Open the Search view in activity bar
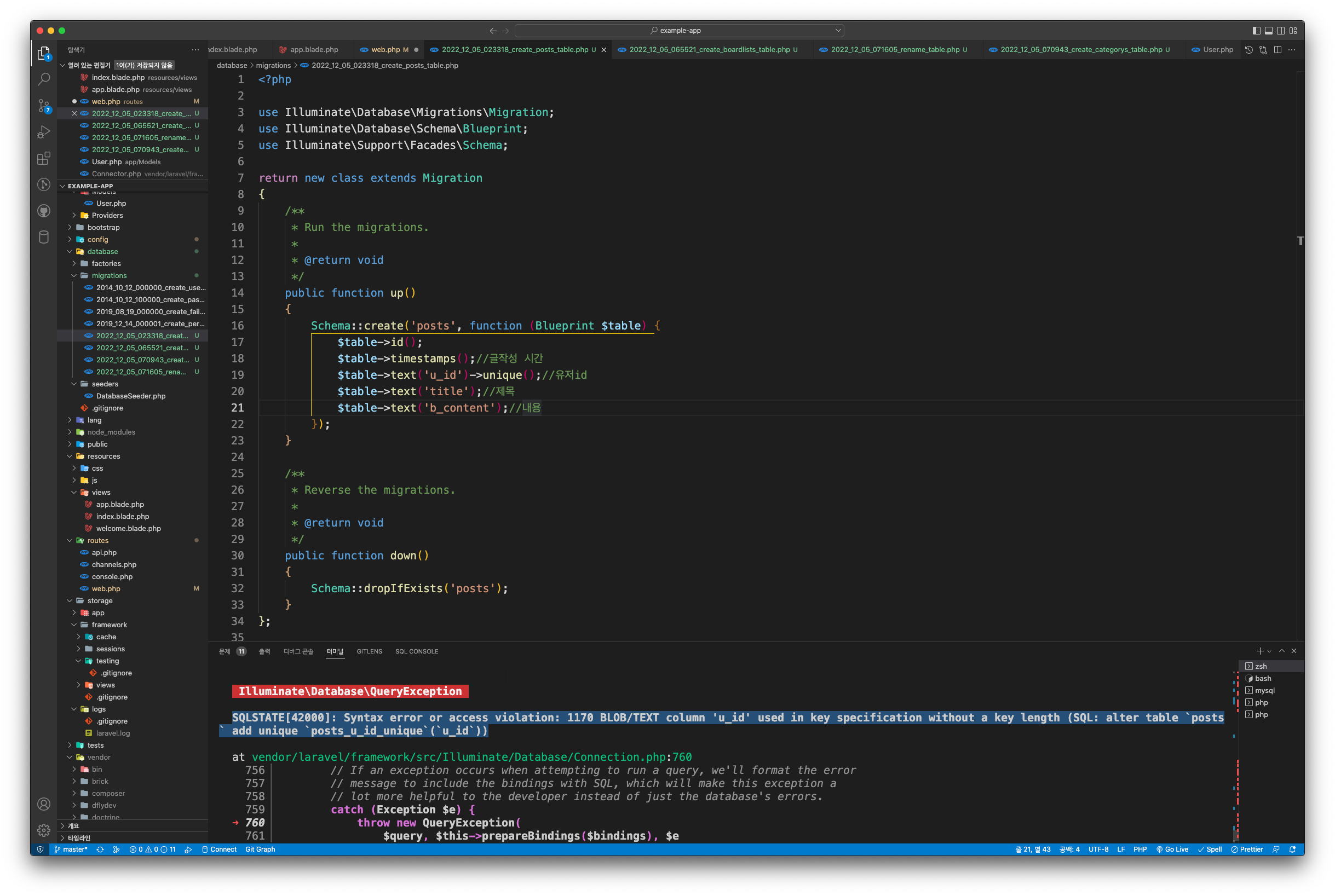This screenshot has width=1335, height=896. [x=43, y=79]
